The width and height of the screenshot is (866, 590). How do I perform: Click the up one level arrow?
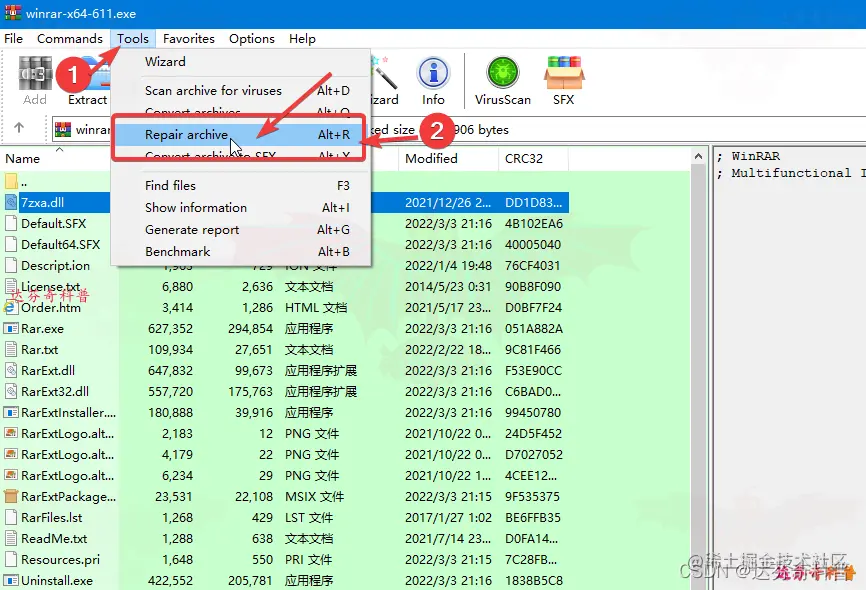tap(19, 128)
